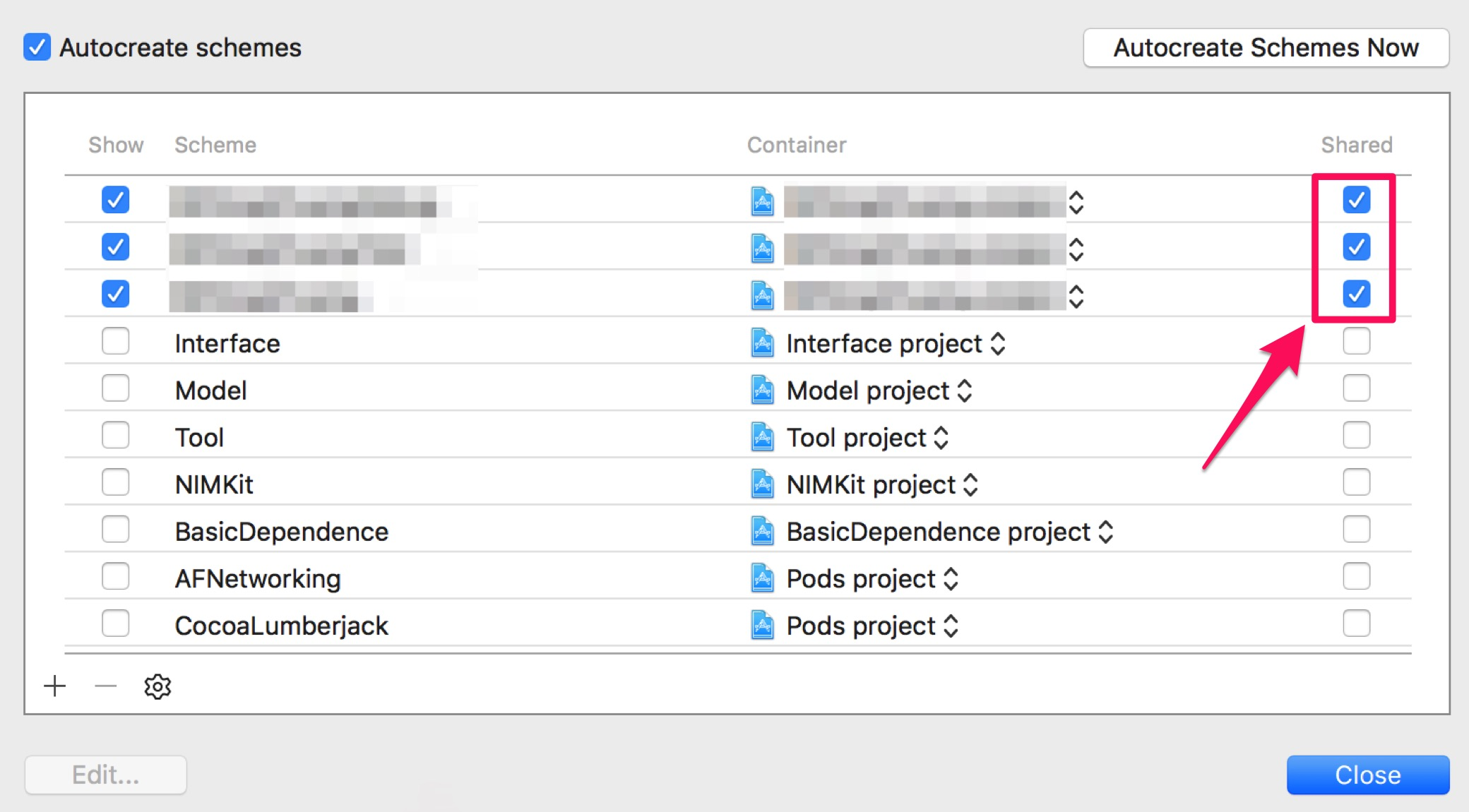Disable the Autocreate schemes checkbox
This screenshot has height=812, width=1469.
pos(37,47)
